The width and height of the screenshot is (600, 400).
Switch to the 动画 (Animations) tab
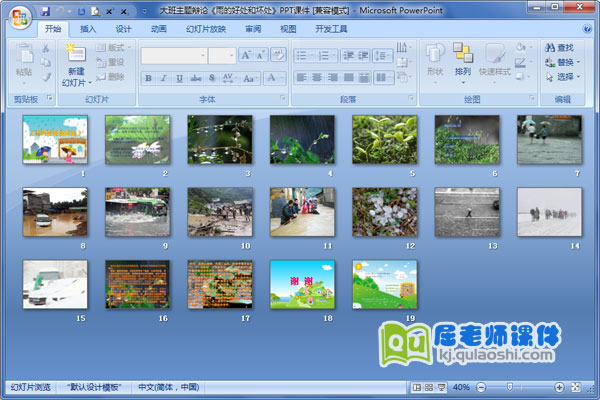[158, 29]
